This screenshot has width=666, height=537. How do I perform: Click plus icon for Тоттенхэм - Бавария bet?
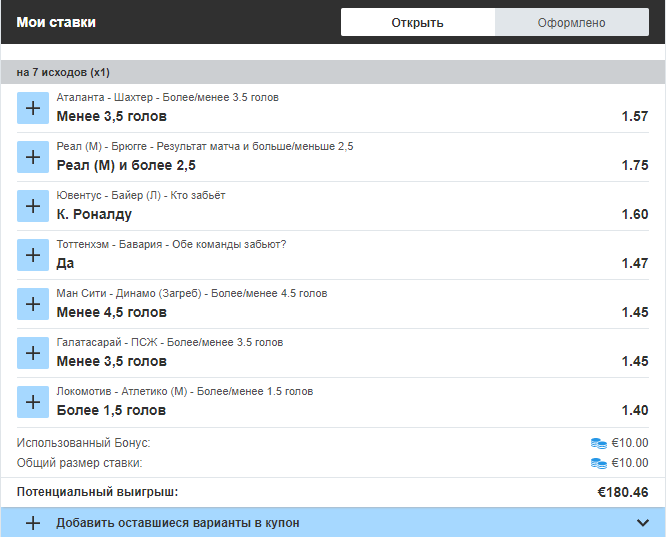pos(33,255)
